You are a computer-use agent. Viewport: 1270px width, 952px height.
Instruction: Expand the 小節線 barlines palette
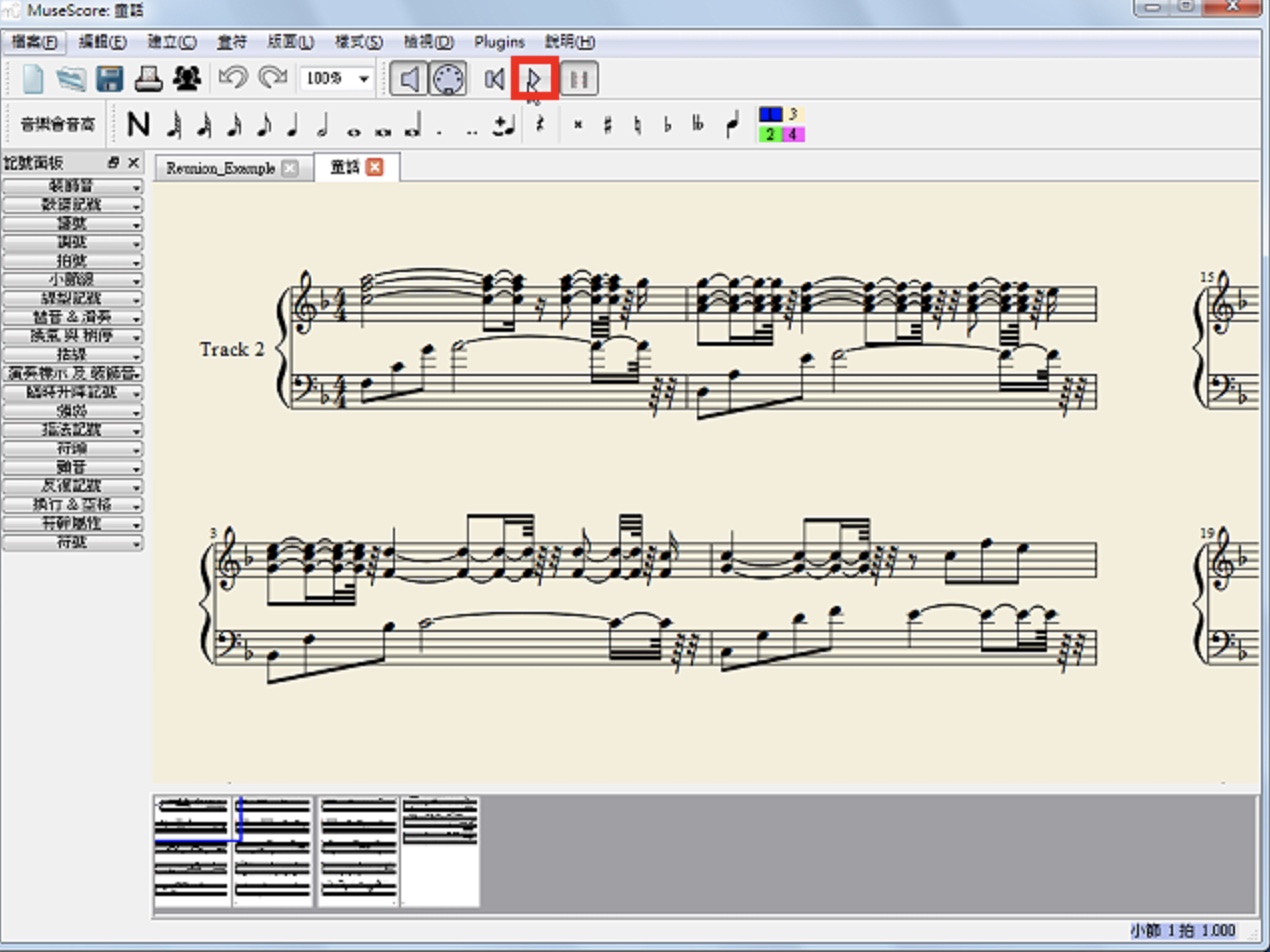point(74,280)
